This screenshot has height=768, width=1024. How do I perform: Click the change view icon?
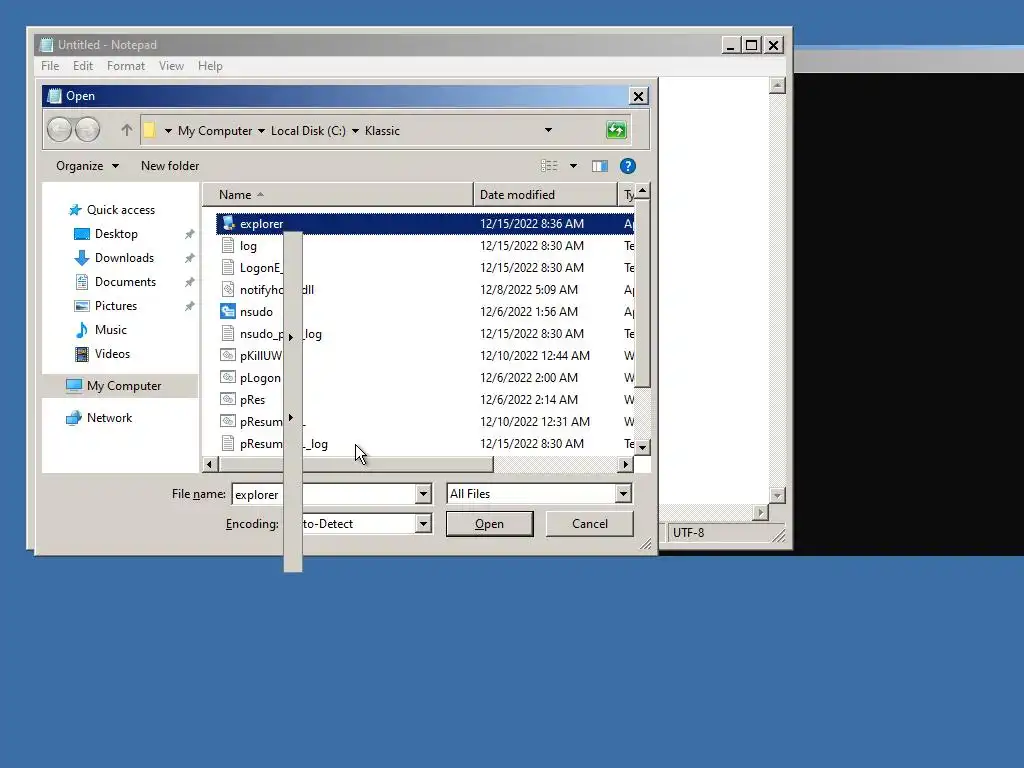(x=549, y=166)
